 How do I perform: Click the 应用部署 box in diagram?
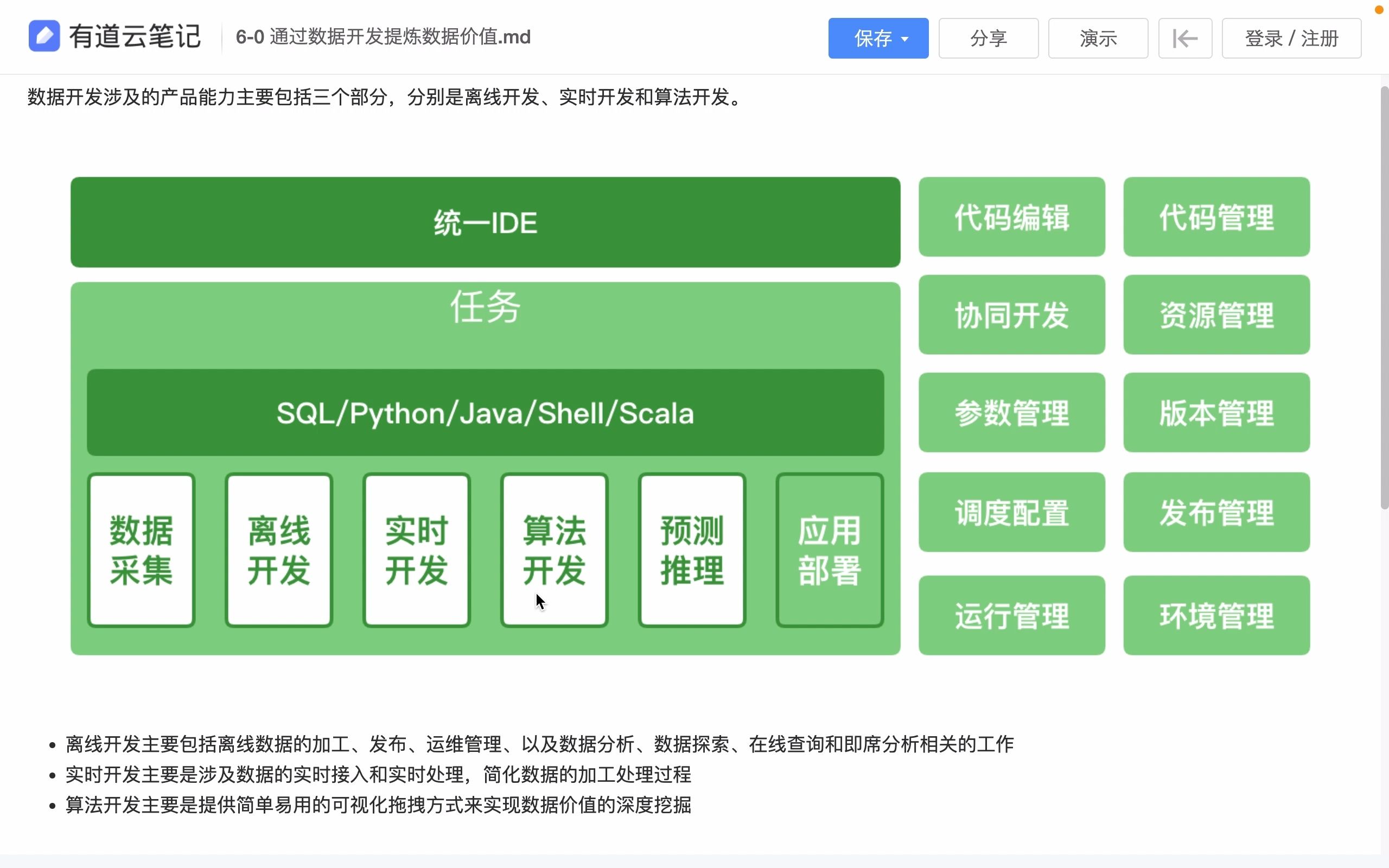click(x=830, y=550)
